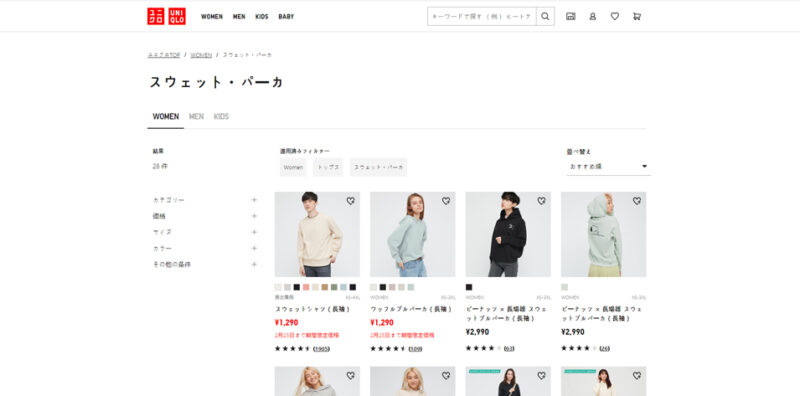Open the beige sweatshirt product image
This screenshot has height=396, width=800.
317,234
